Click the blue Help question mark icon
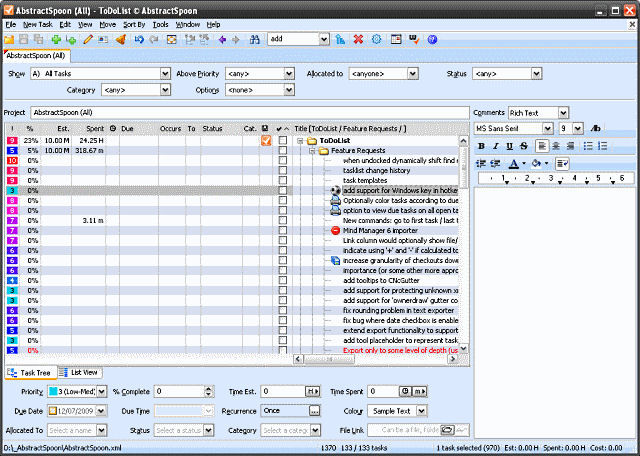The height and width of the screenshot is (456, 640). coord(432,39)
